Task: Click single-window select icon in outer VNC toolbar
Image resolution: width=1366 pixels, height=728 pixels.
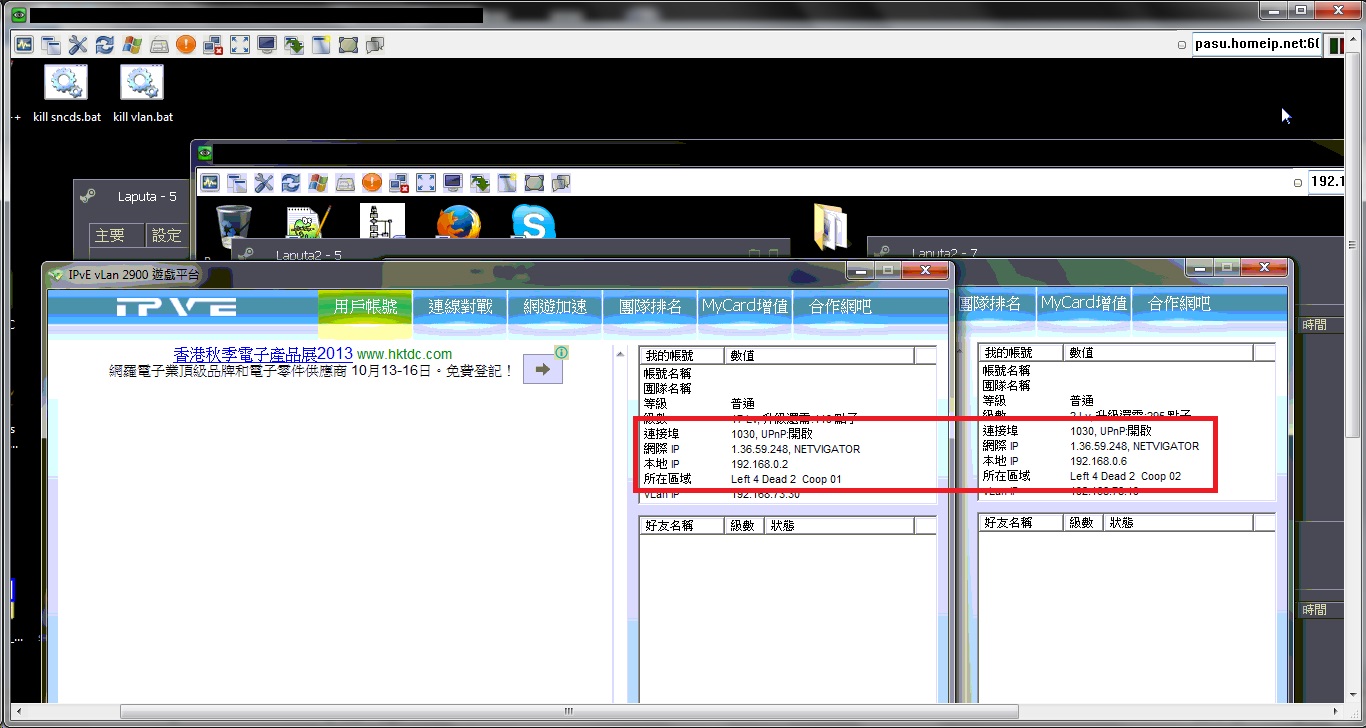Action: tap(321, 45)
